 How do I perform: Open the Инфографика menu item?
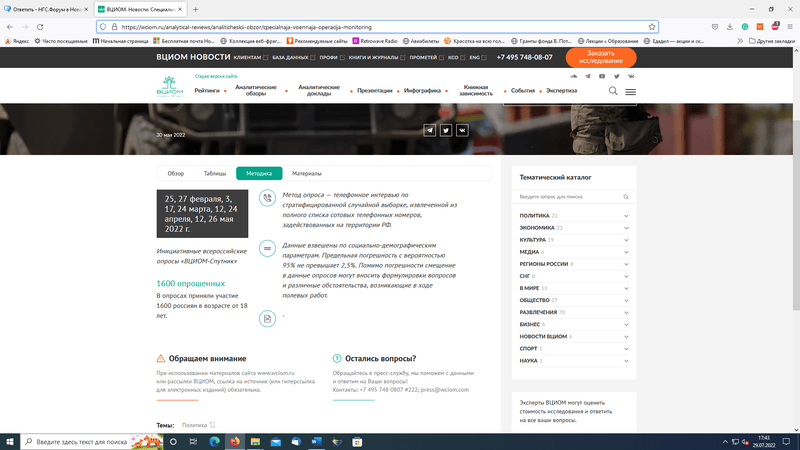coord(422,91)
